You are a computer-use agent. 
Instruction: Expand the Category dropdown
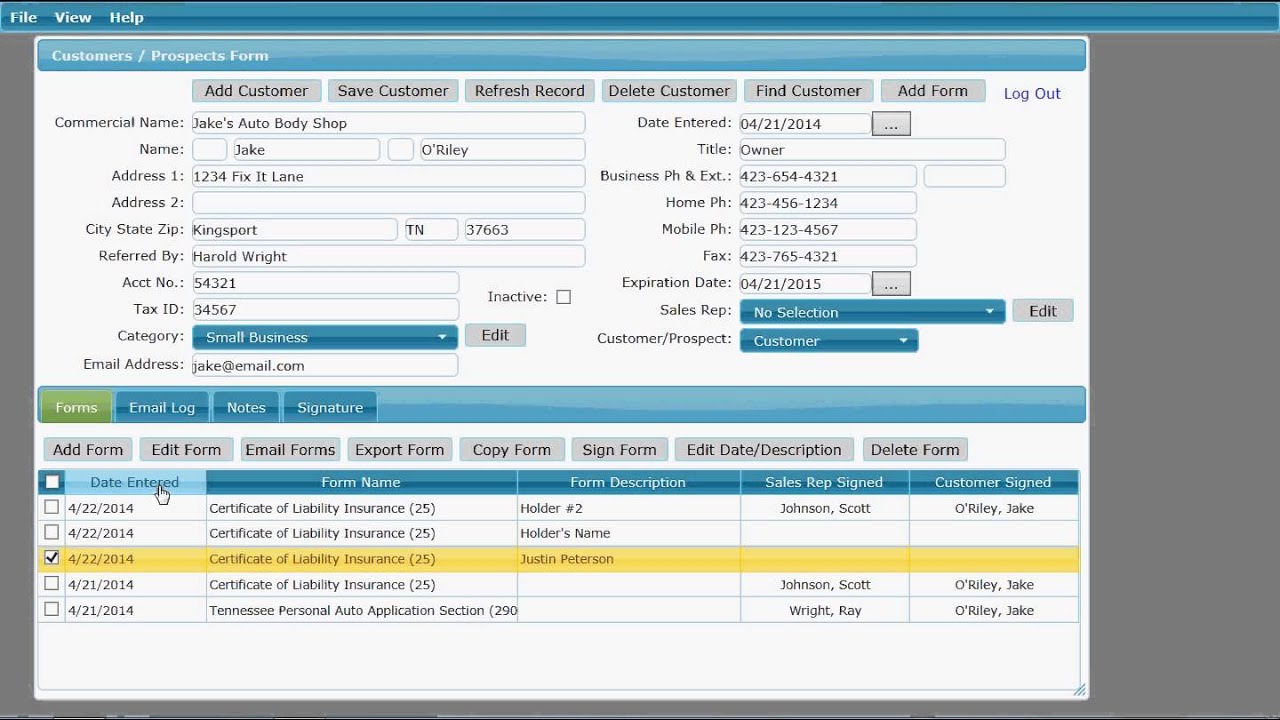tap(324, 337)
